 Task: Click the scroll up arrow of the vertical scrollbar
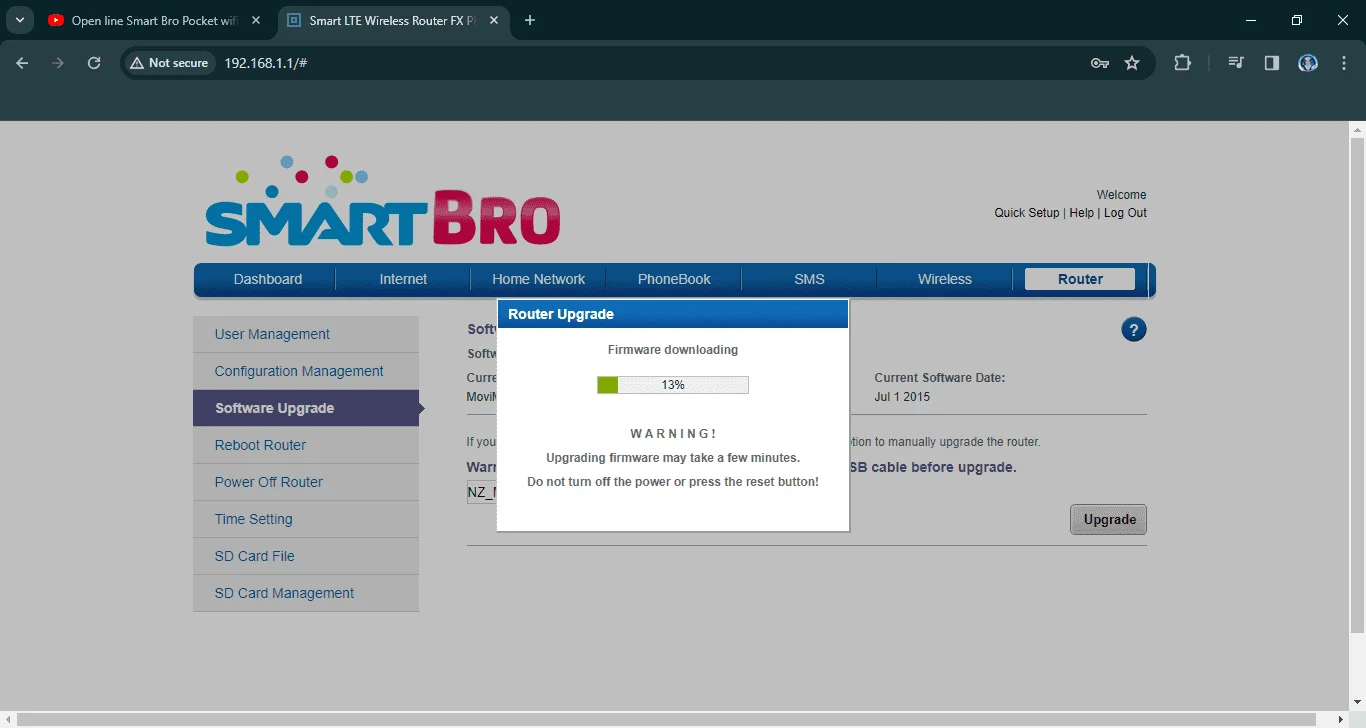pos(1357,130)
